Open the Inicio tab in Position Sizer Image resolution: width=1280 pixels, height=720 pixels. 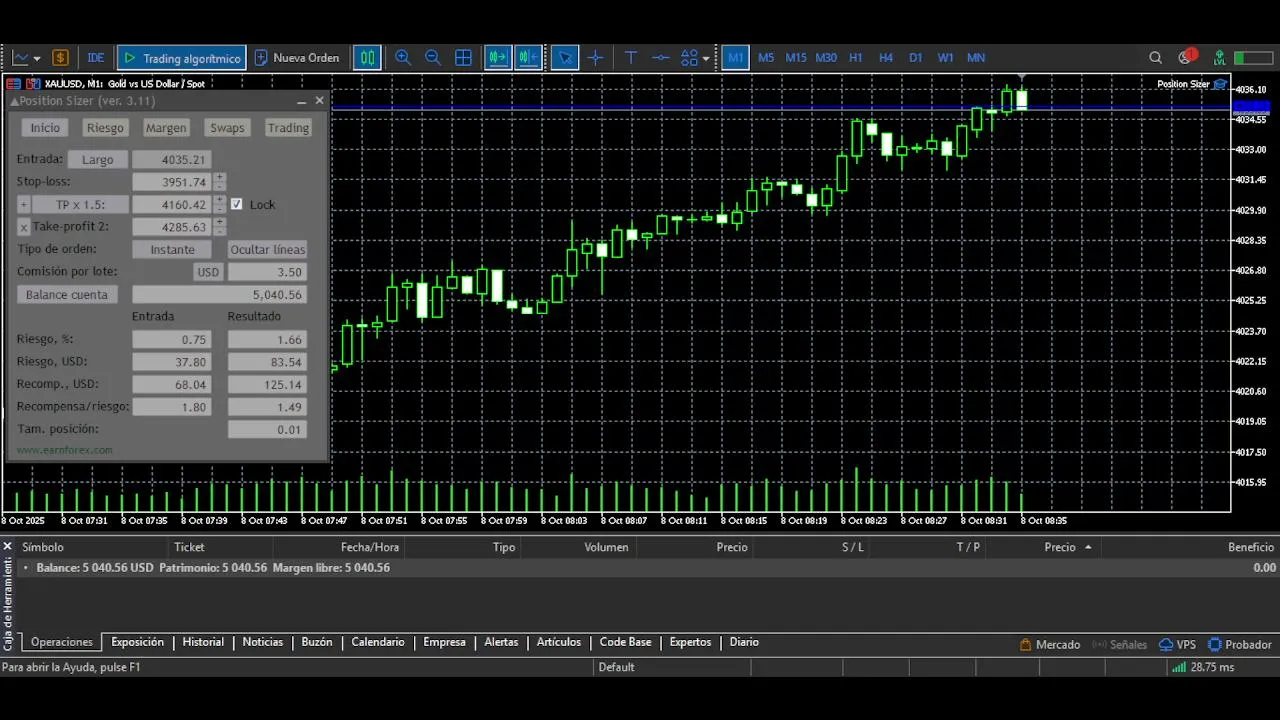(45, 128)
